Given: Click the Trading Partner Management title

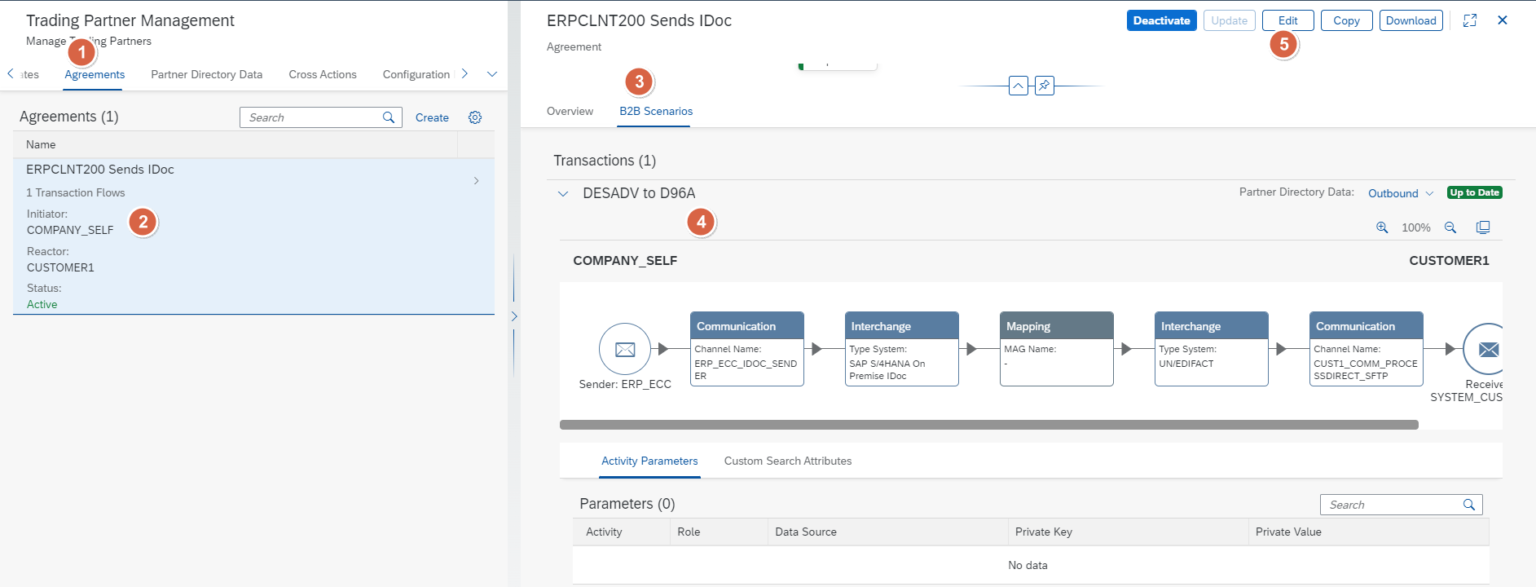Looking at the screenshot, I should (x=130, y=20).
